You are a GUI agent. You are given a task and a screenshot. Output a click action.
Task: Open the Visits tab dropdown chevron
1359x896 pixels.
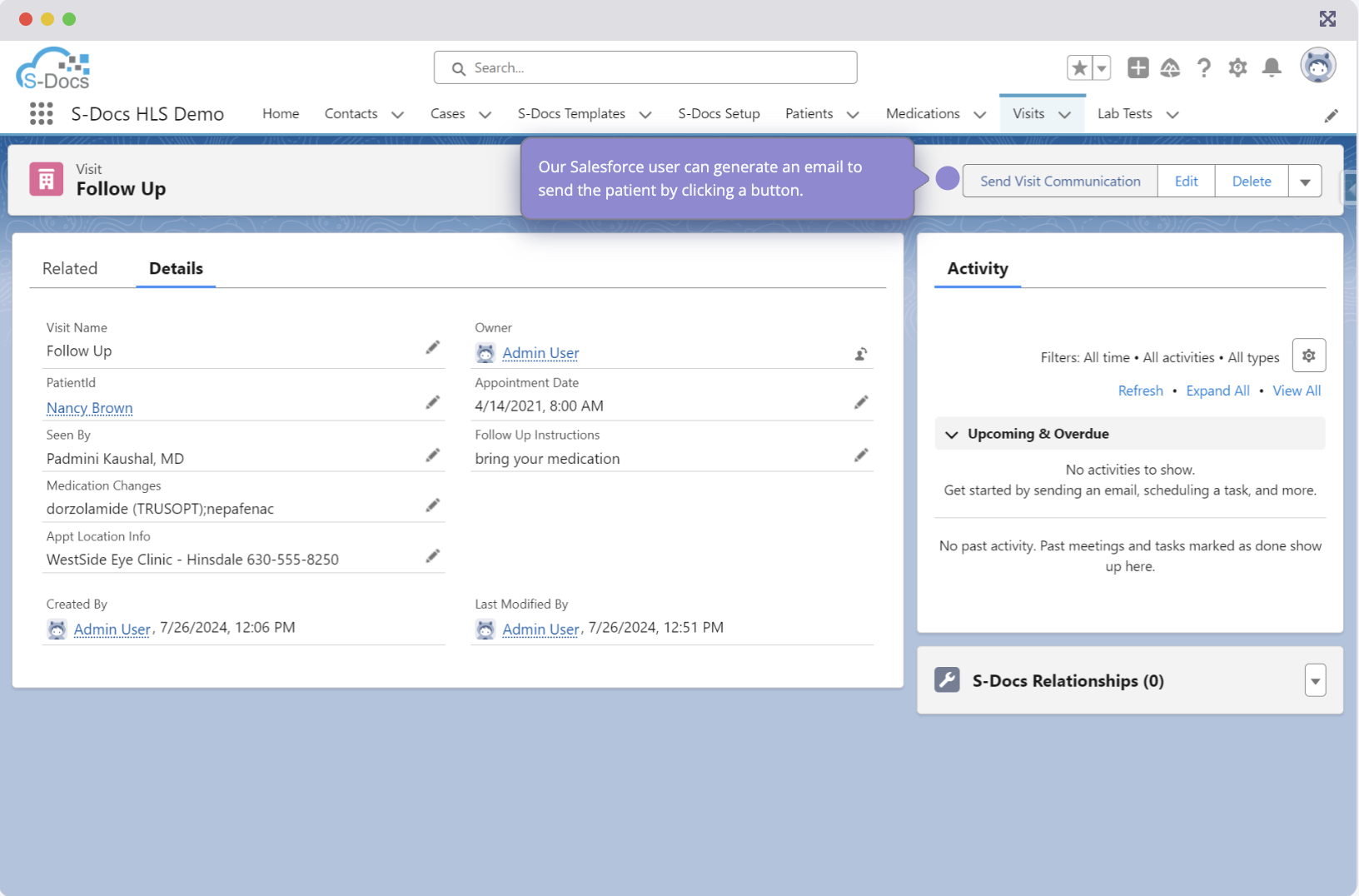[x=1065, y=115]
